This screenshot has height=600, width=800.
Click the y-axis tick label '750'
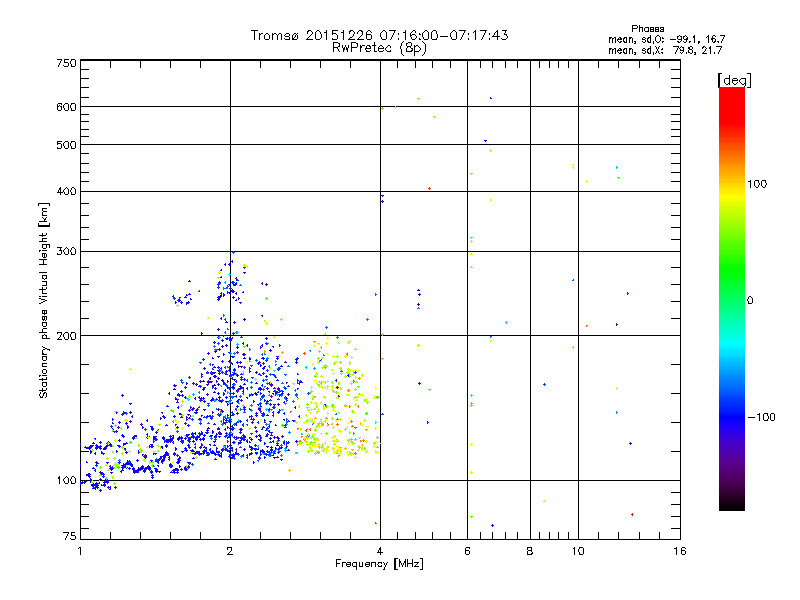click(x=66, y=63)
